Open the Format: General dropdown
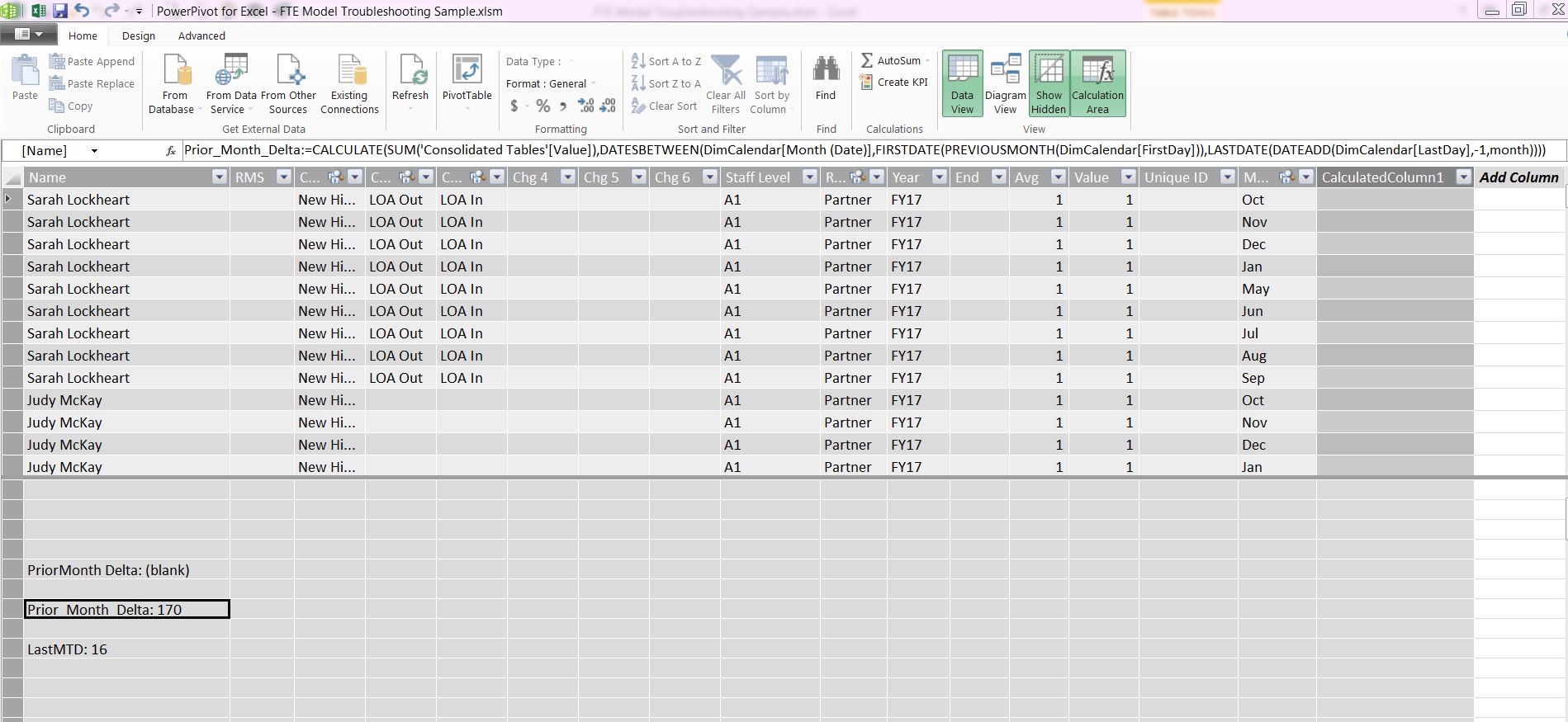1568x722 pixels. 551,83
